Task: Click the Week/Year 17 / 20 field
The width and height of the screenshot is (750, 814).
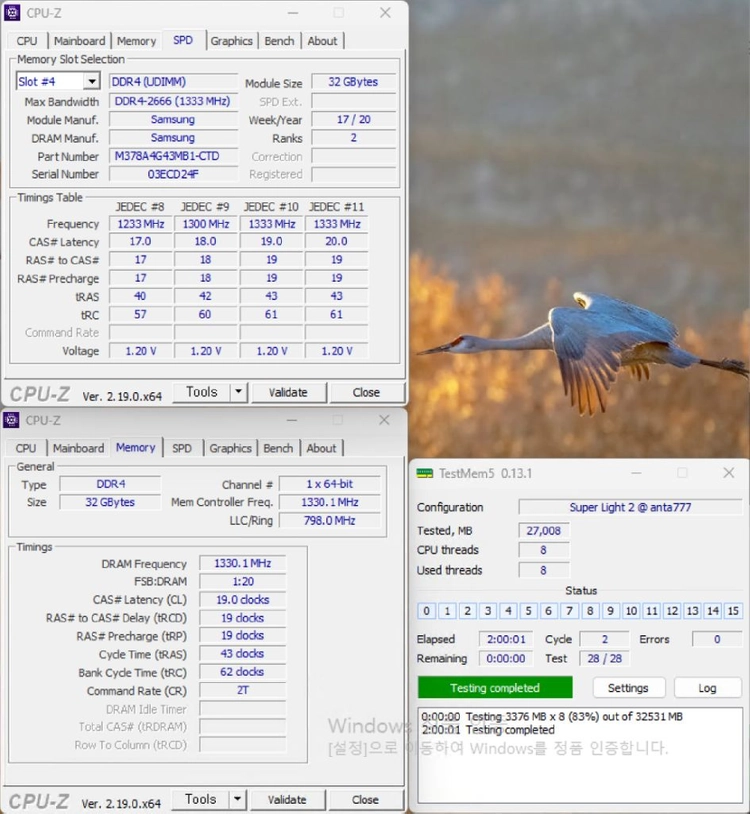Action: pyautogui.click(x=353, y=119)
